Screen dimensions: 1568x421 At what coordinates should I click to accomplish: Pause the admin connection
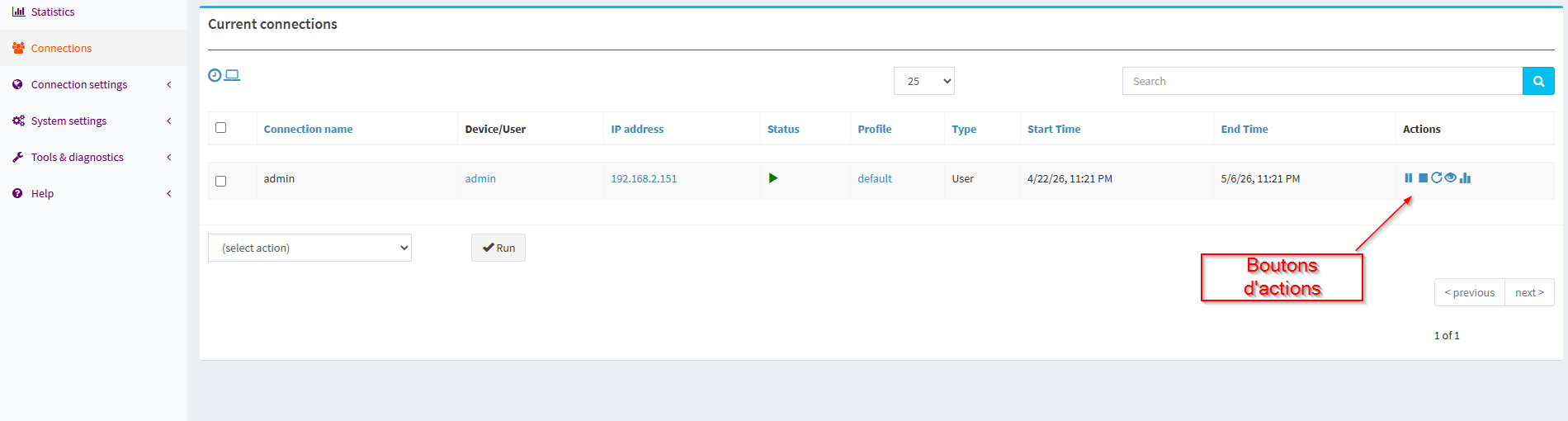pyautogui.click(x=1408, y=178)
